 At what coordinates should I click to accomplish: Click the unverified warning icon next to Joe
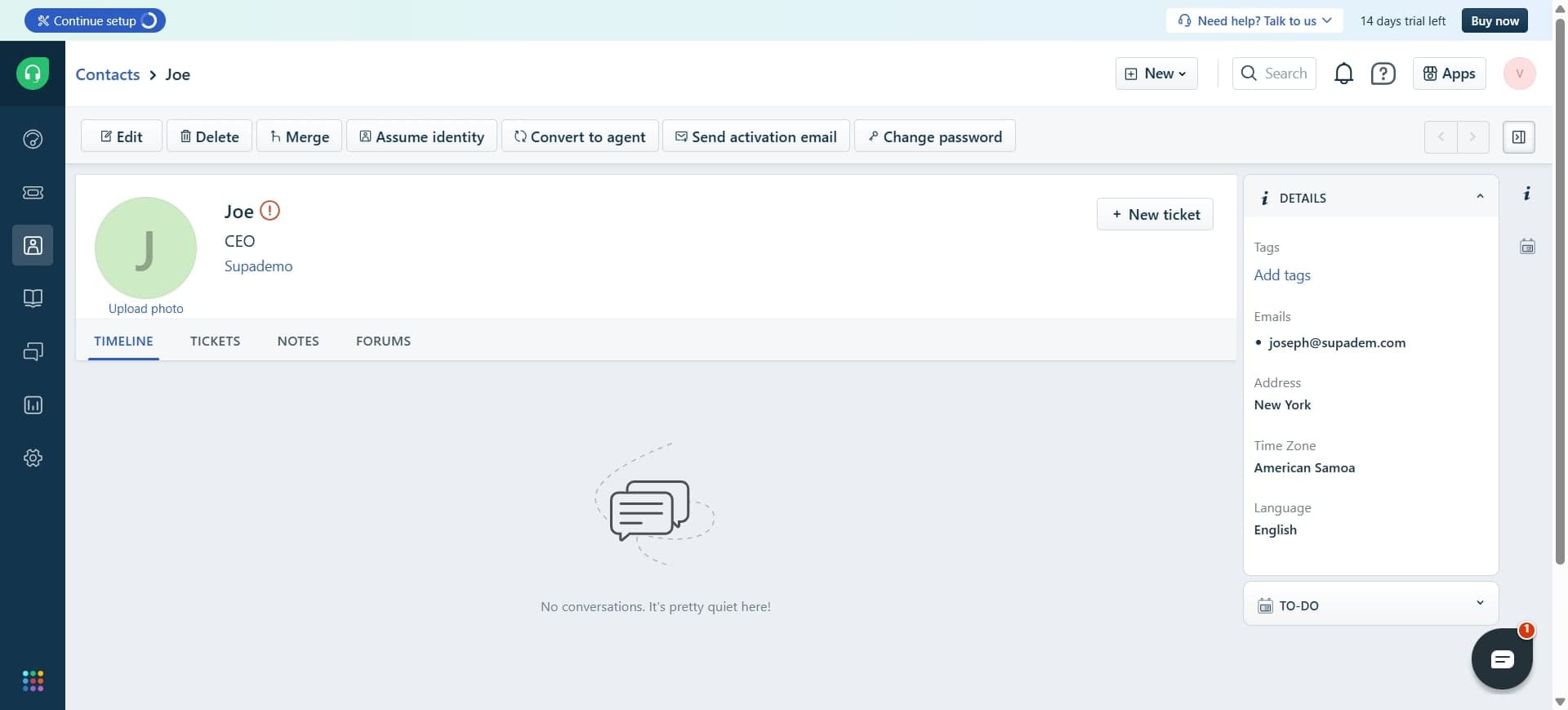tap(269, 211)
